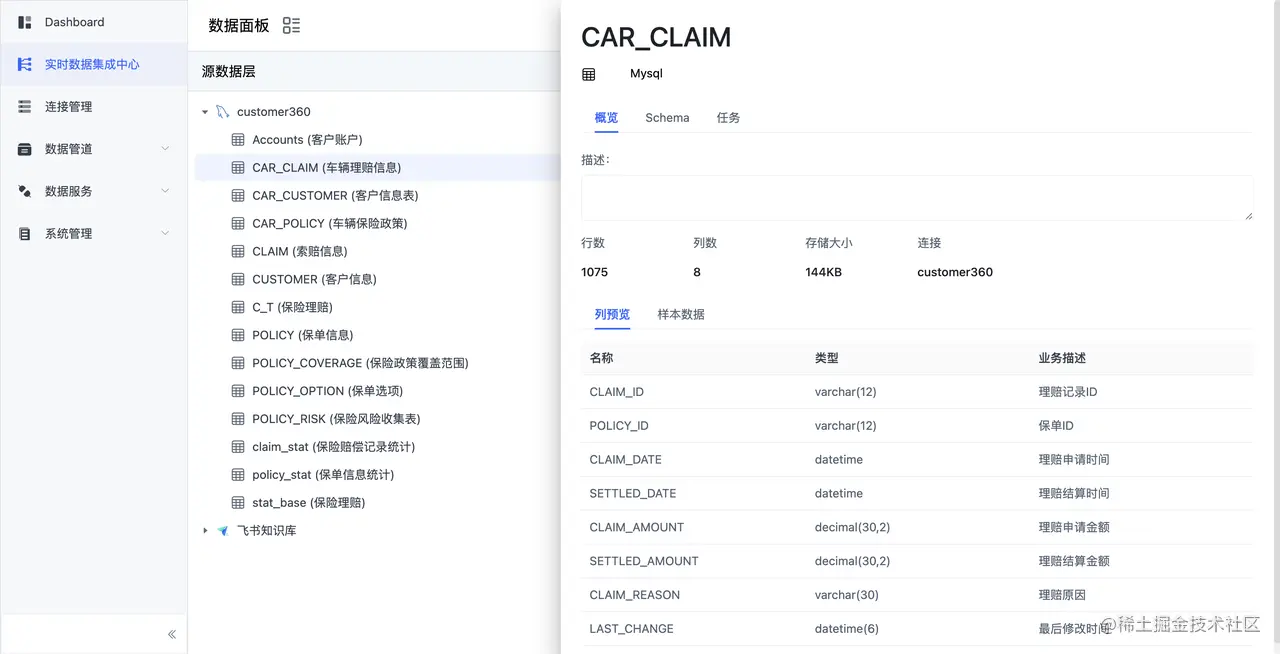Expand the 数据管道 submenu chevron
The height and width of the screenshot is (654, 1280).
165,149
